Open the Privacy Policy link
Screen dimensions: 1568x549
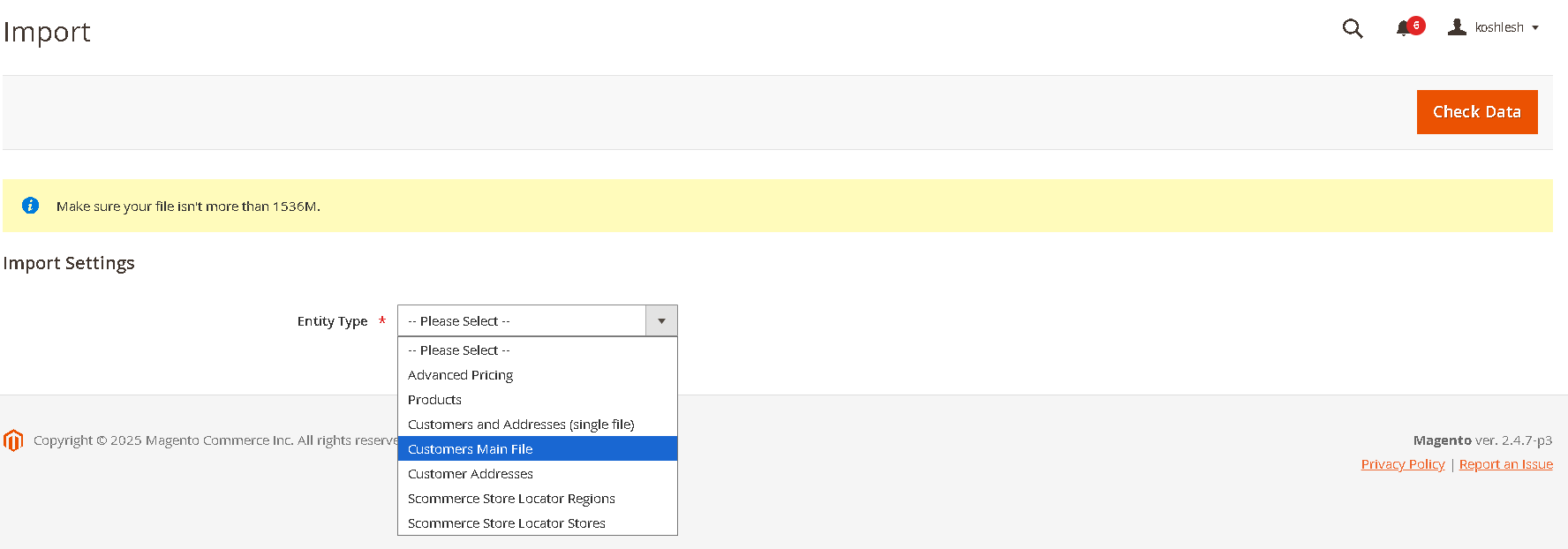(1403, 464)
